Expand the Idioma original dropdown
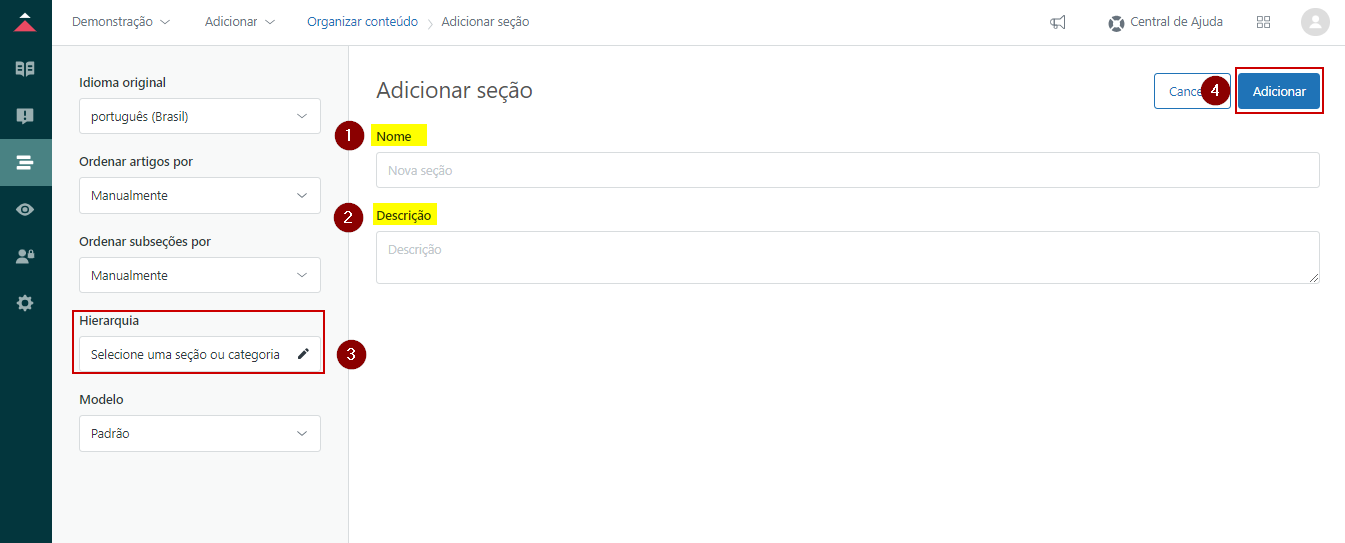This screenshot has height=543, width=1345. click(x=200, y=116)
